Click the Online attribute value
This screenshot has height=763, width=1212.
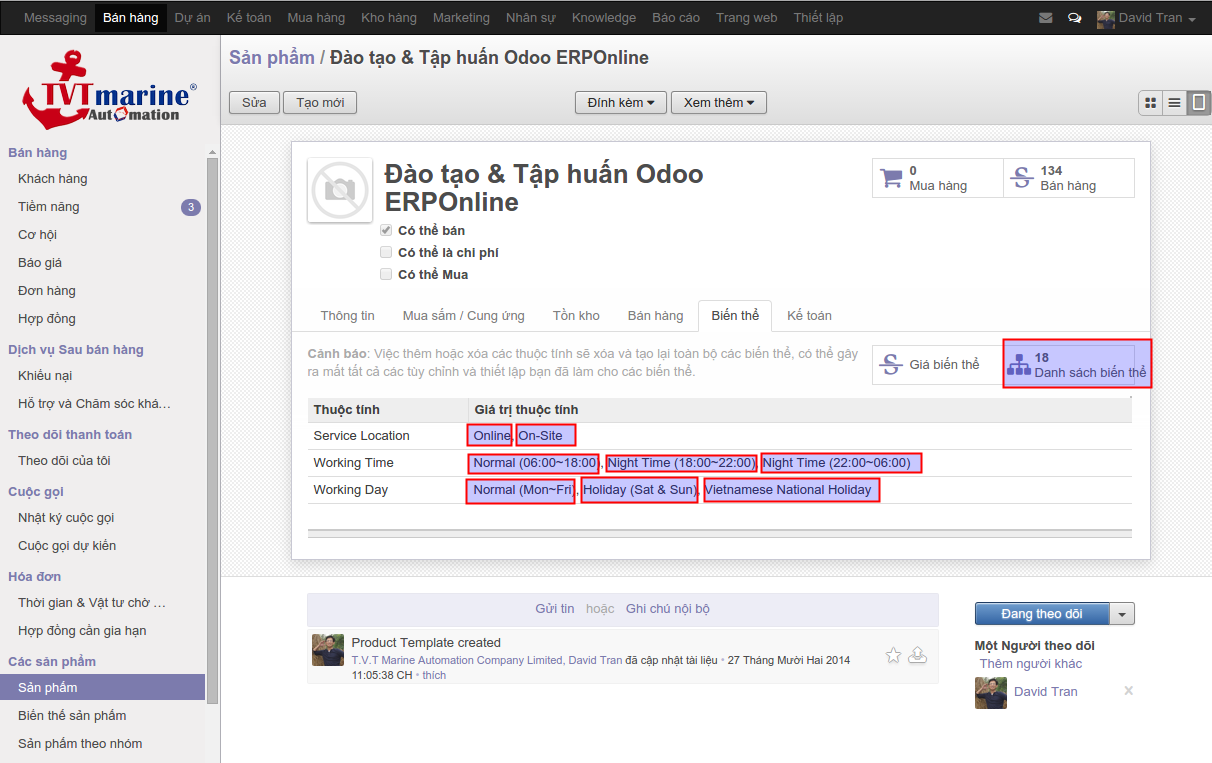click(490, 436)
